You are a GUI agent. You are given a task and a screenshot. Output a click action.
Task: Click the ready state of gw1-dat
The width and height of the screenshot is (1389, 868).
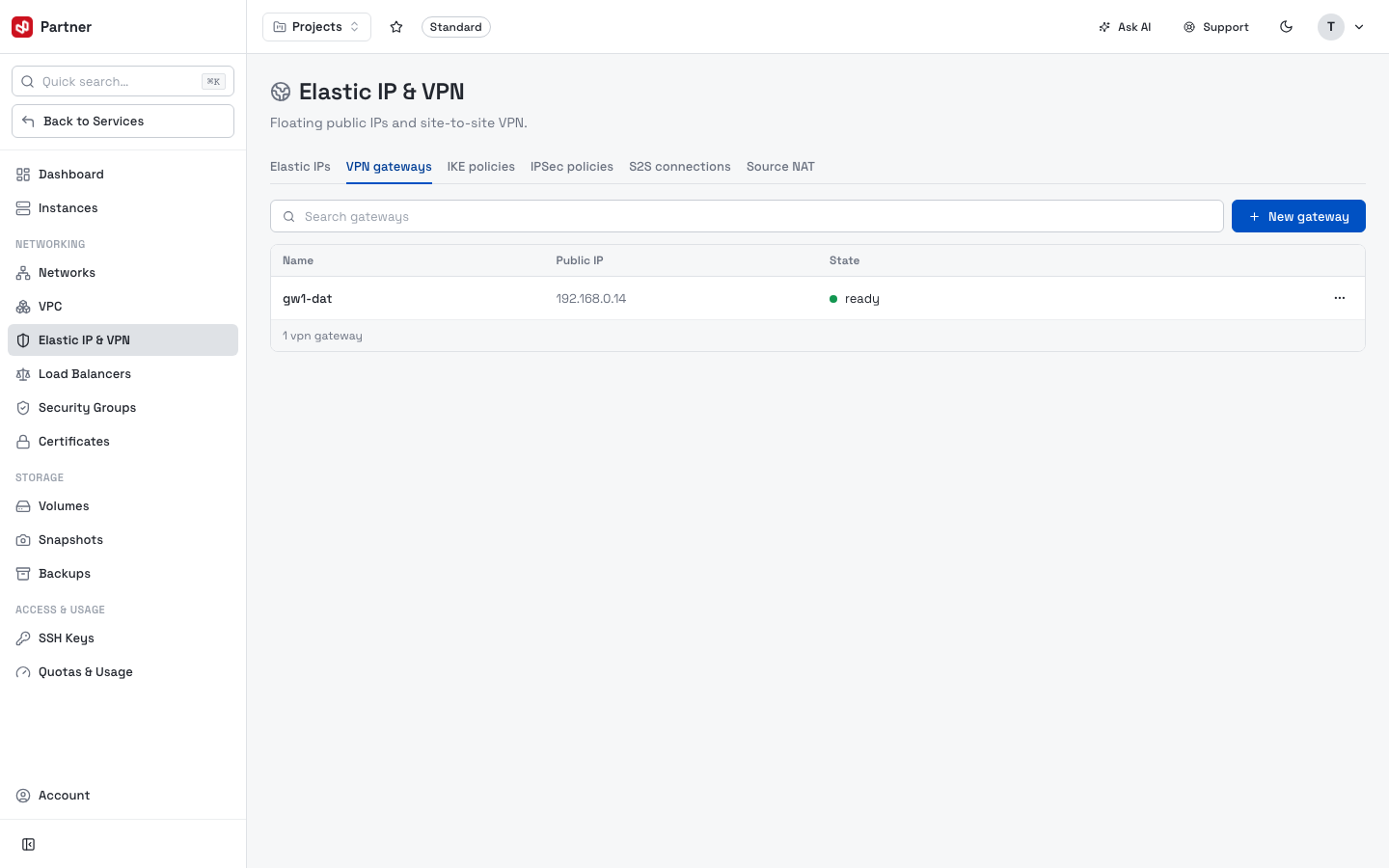point(855,299)
